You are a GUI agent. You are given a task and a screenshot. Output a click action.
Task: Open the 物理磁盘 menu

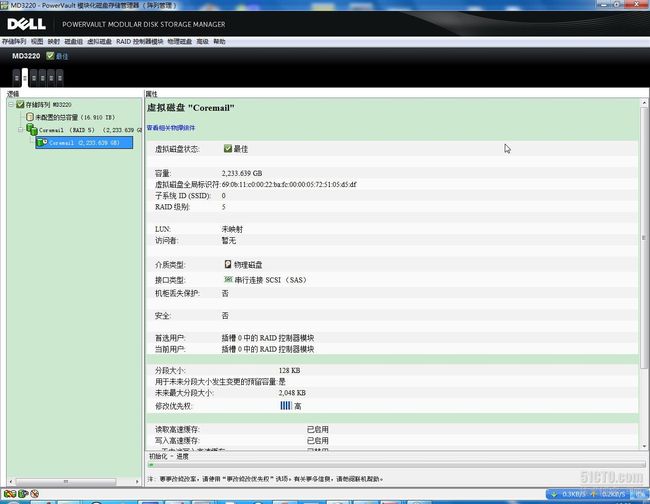[x=179, y=42]
